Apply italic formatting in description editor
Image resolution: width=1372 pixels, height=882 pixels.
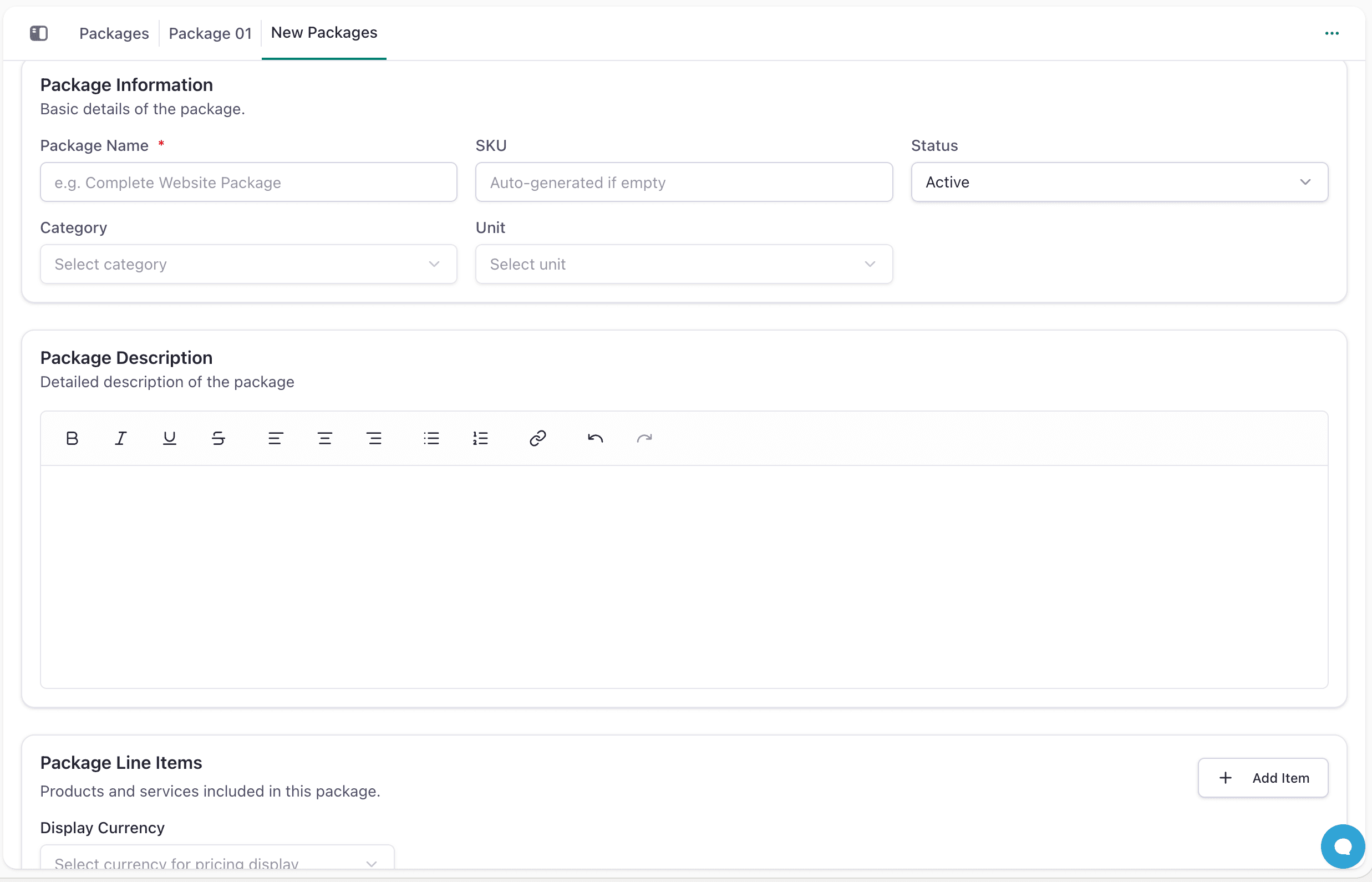121,438
